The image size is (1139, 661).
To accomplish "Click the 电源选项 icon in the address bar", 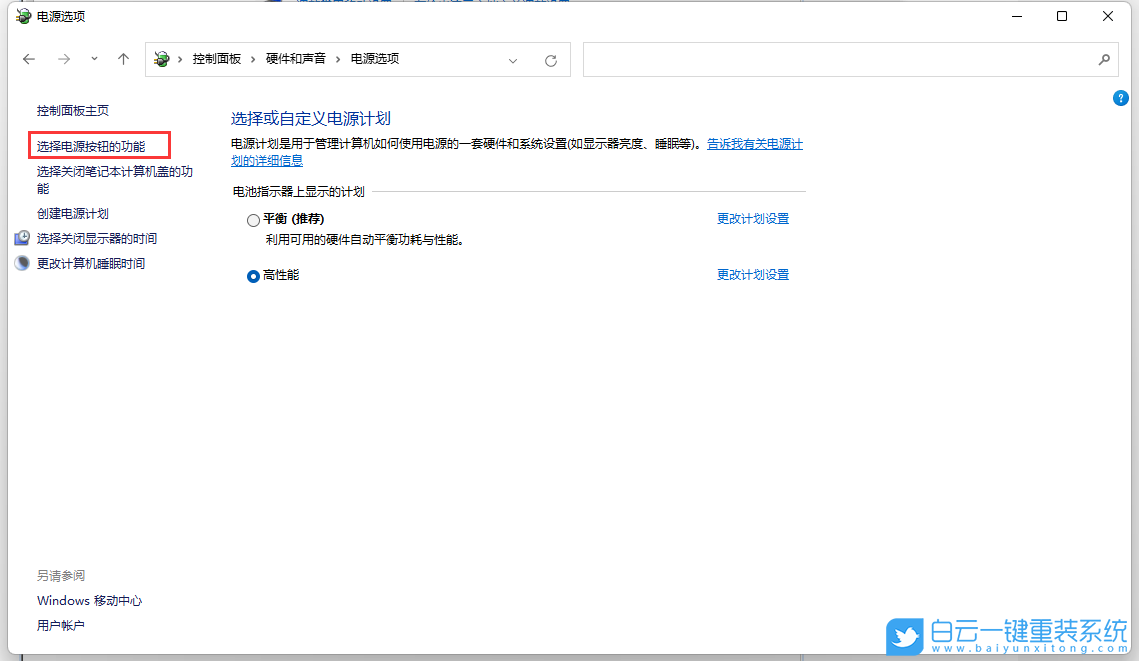I will [x=161, y=59].
